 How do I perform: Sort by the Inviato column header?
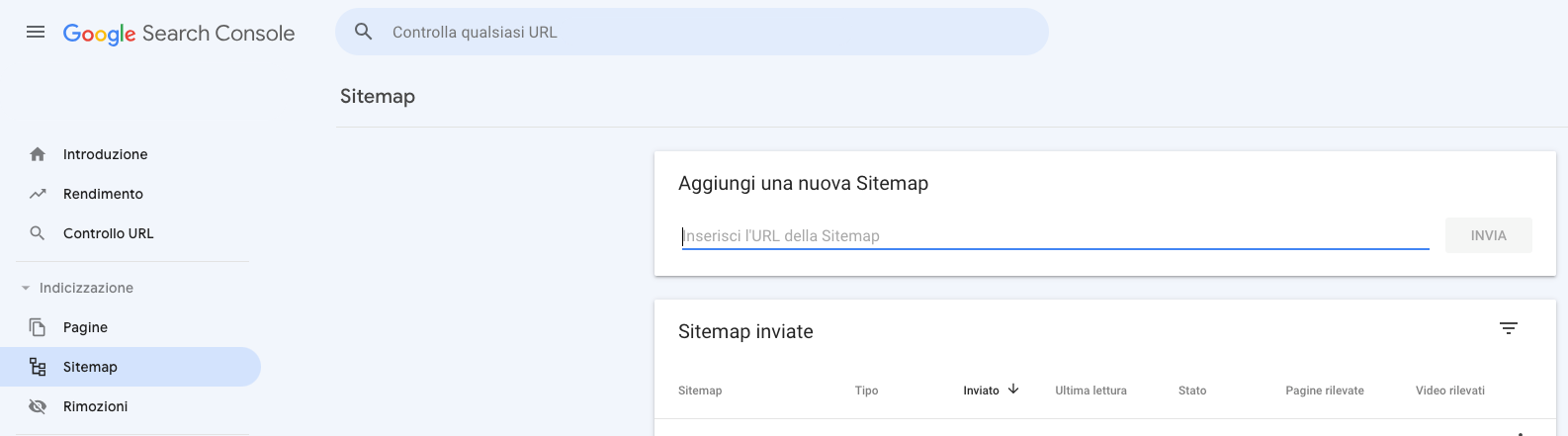point(981,391)
